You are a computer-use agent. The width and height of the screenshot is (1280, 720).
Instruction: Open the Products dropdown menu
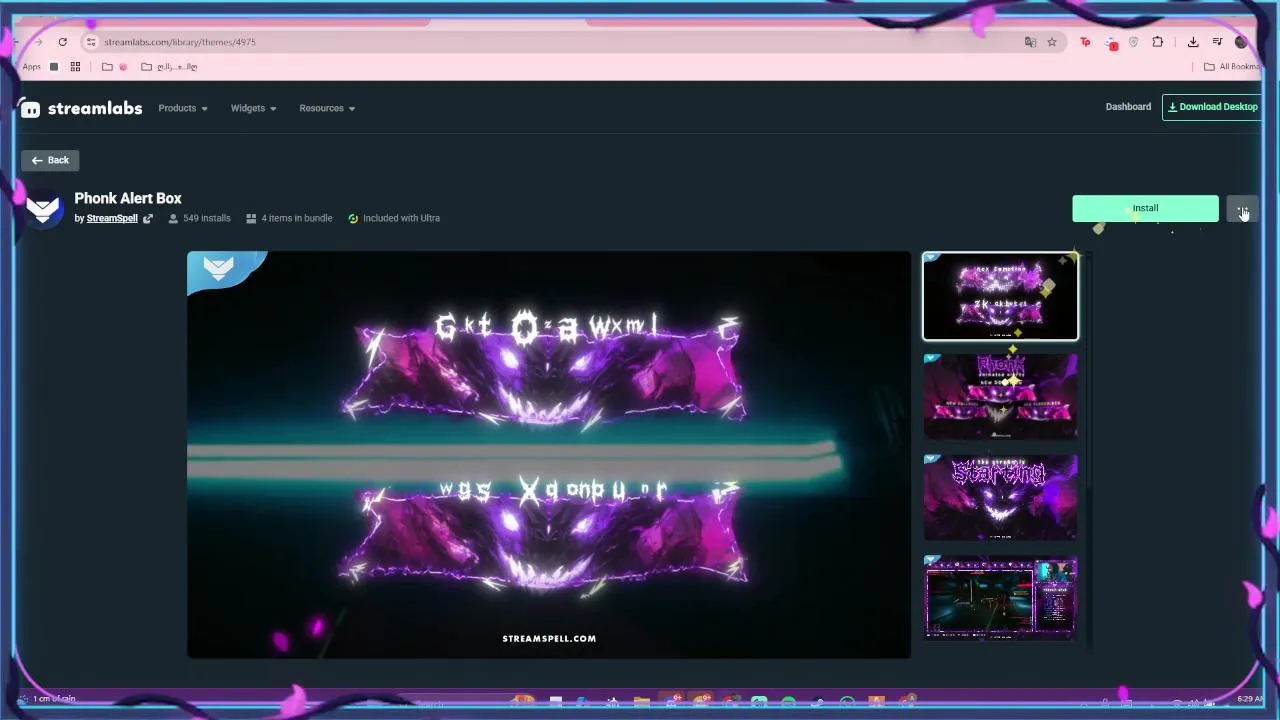tap(182, 108)
